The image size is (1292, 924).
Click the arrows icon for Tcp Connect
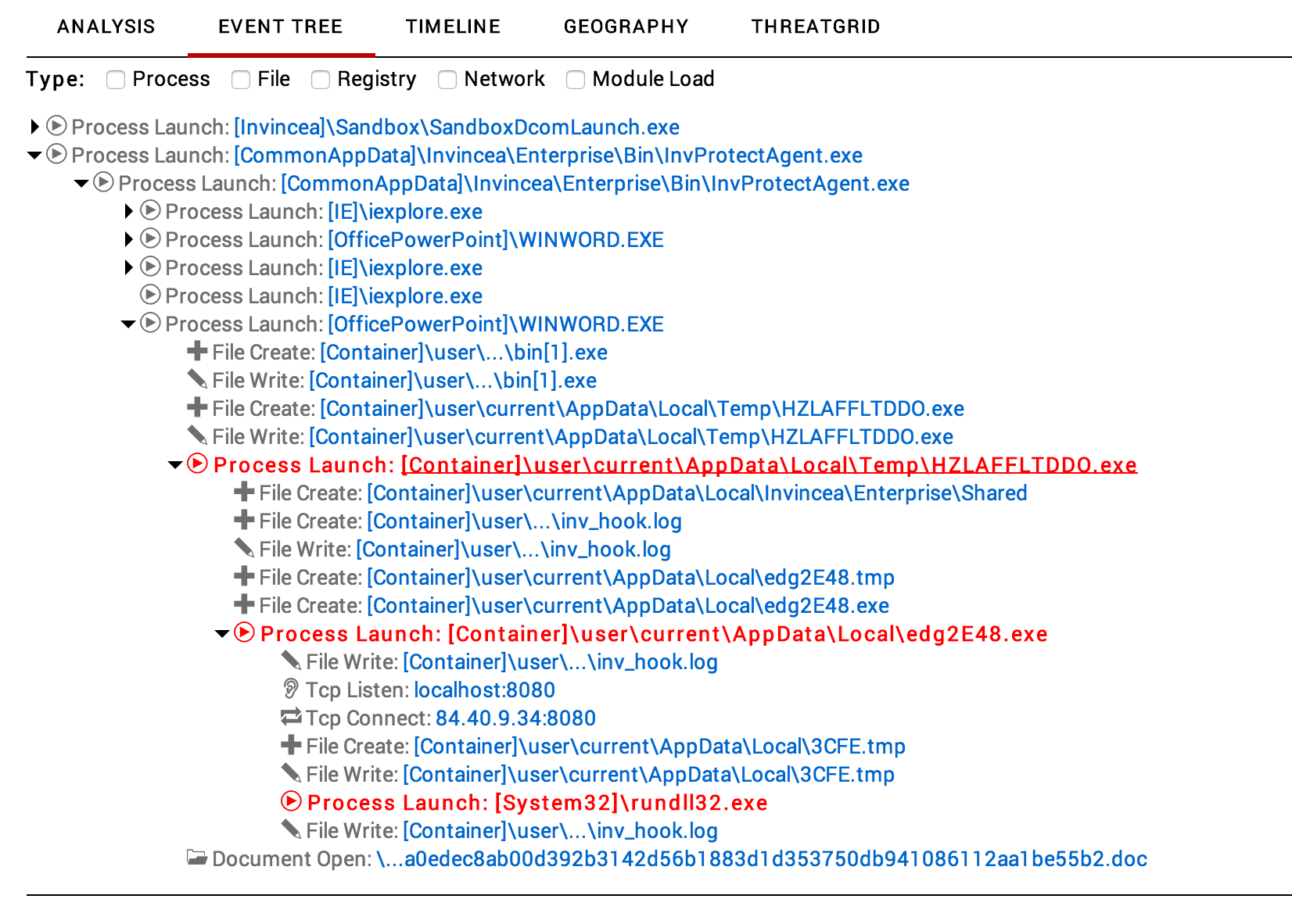tap(291, 717)
